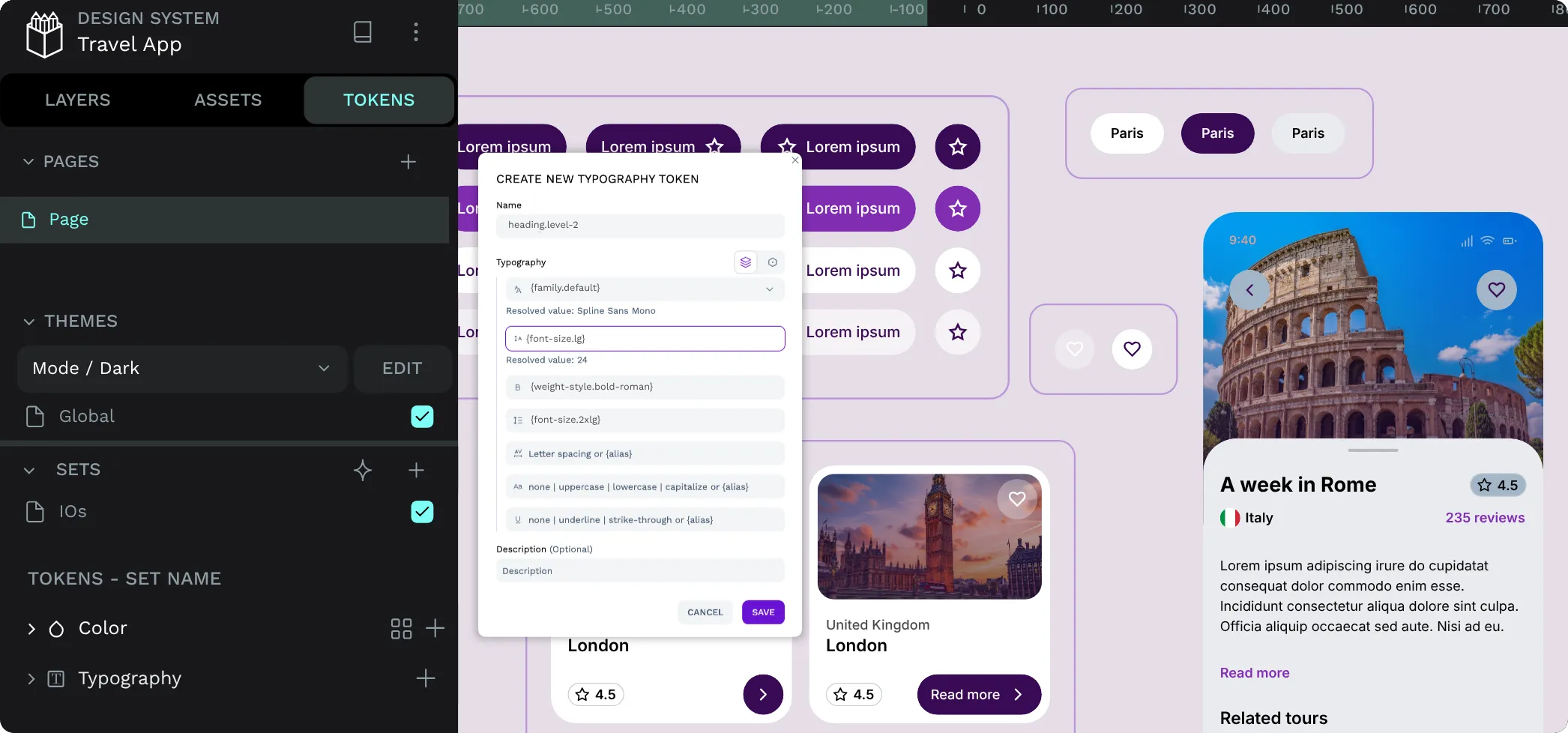Switch to the Layers tab

point(77,100)
